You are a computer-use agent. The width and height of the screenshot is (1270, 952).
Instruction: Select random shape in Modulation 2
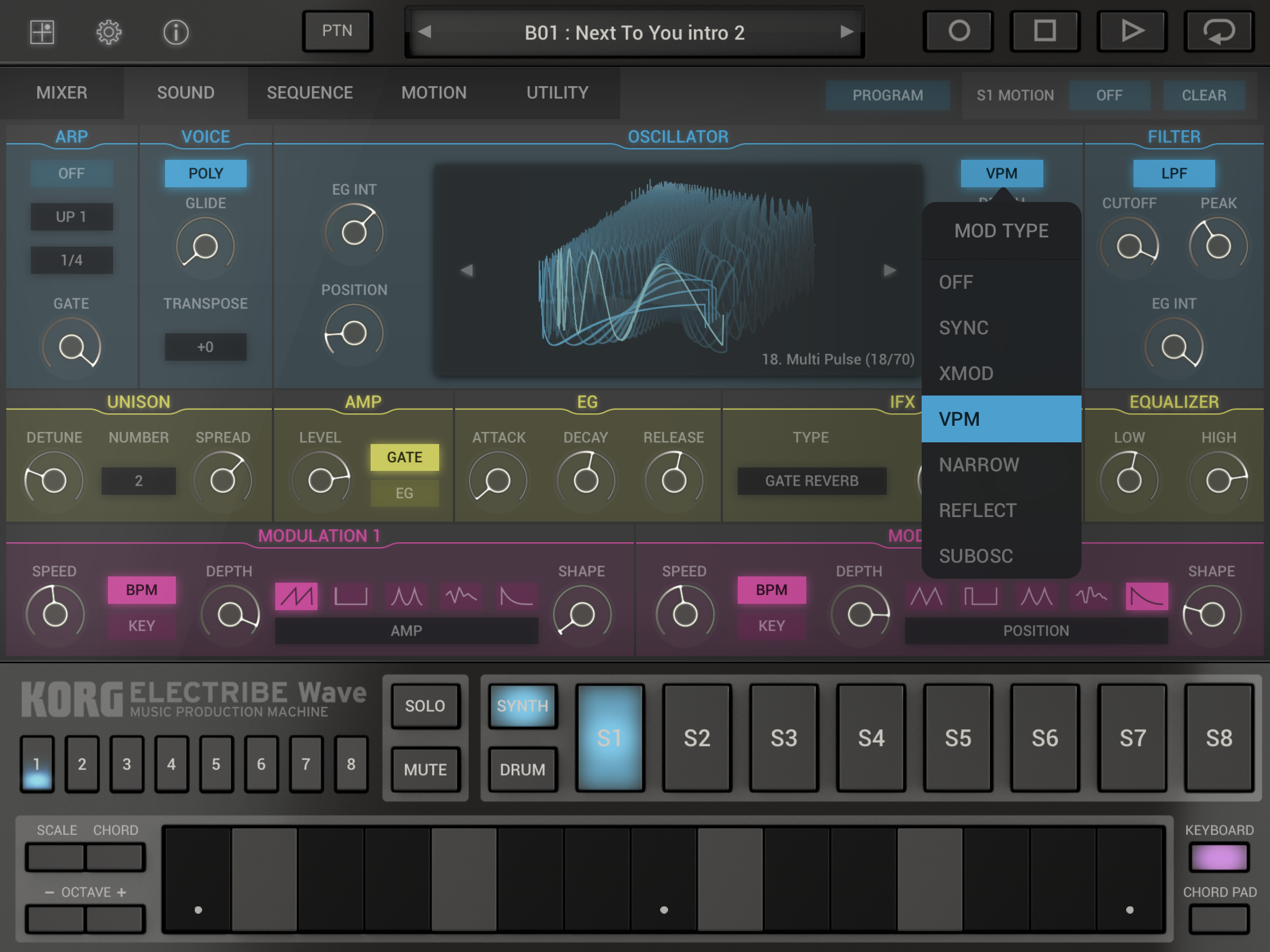coord(1091,596)
